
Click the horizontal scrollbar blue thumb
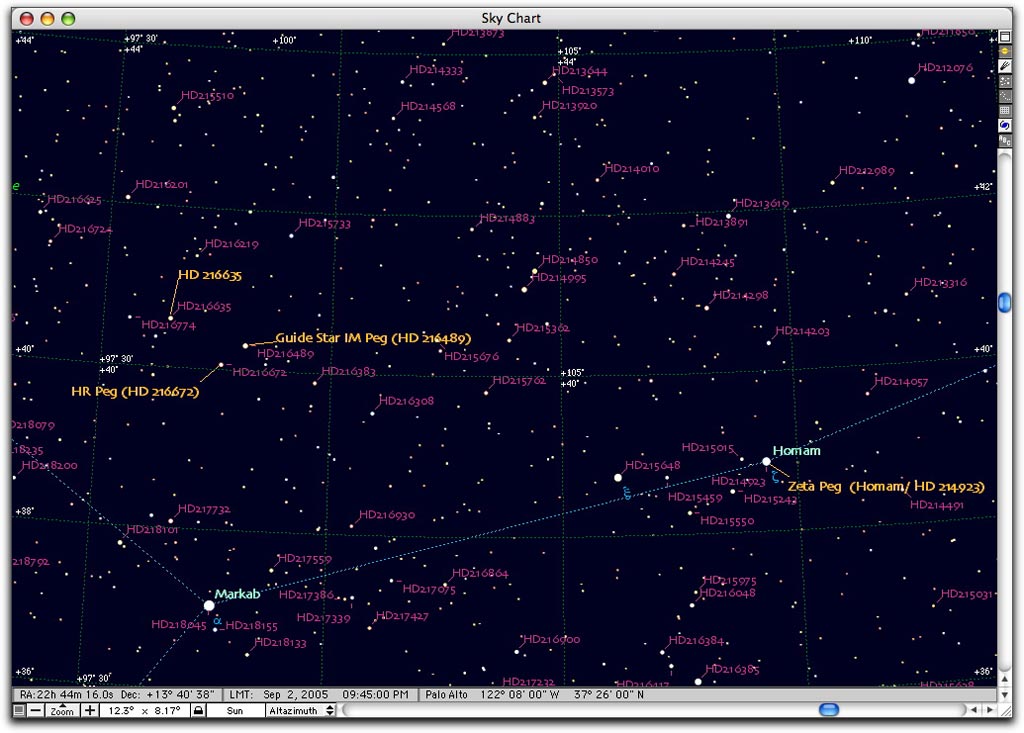coord(829,709)
